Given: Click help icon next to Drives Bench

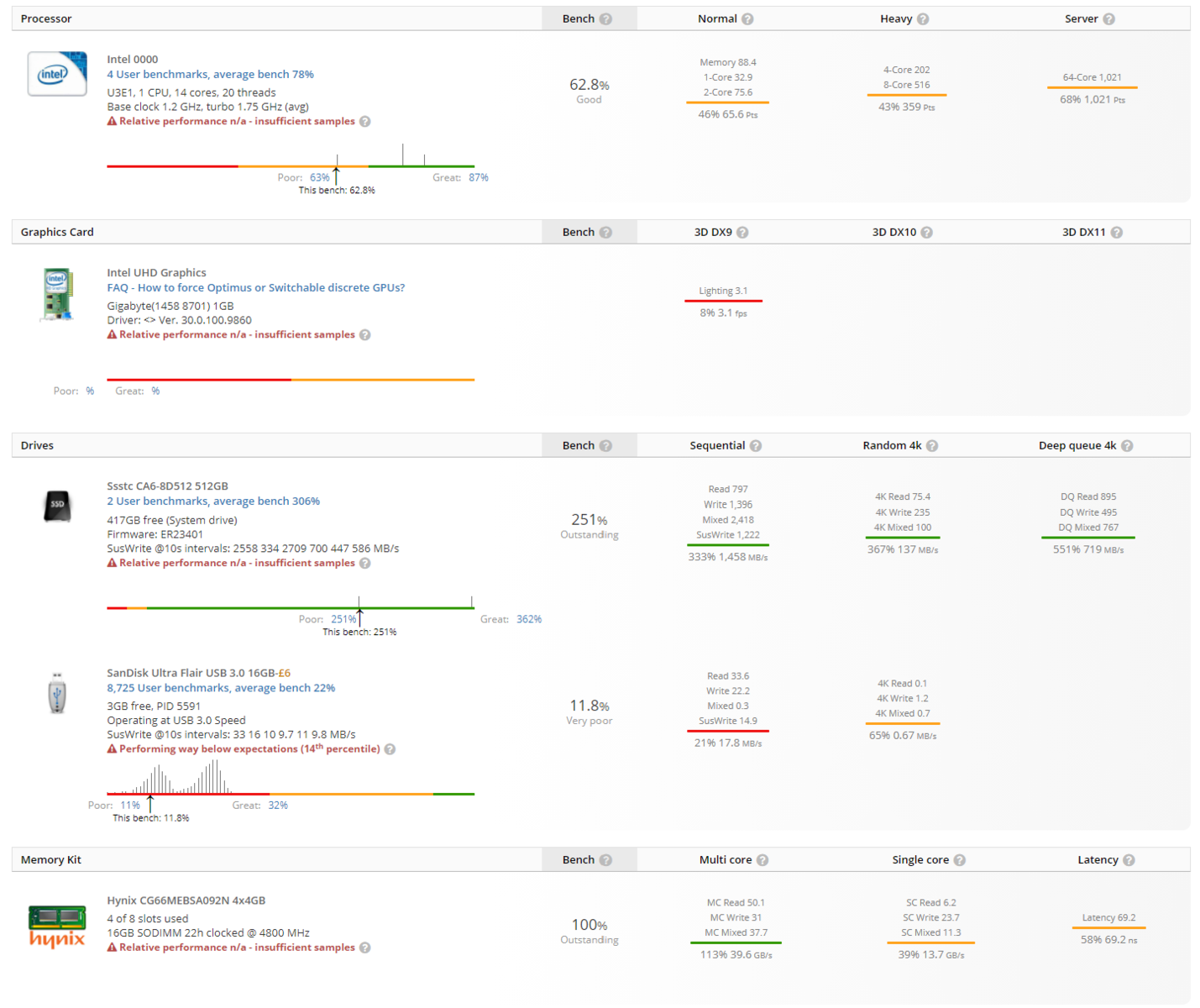Looking at the screenshot, I should pyautogui.click(x=605, y=446).
